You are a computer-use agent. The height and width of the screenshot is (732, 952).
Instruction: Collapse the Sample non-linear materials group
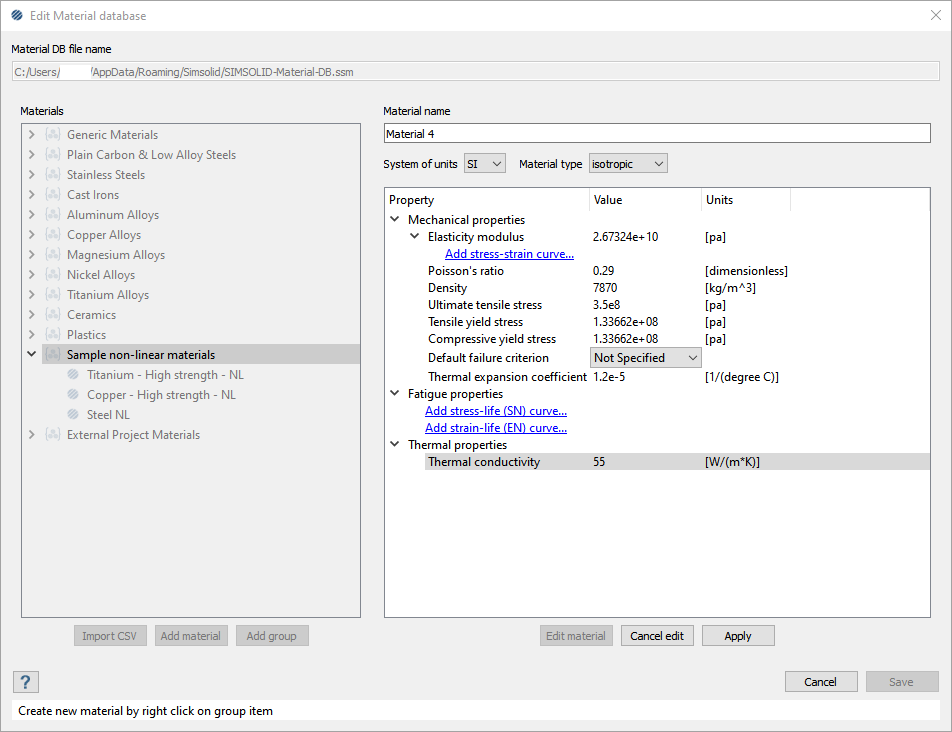point(32,355)
